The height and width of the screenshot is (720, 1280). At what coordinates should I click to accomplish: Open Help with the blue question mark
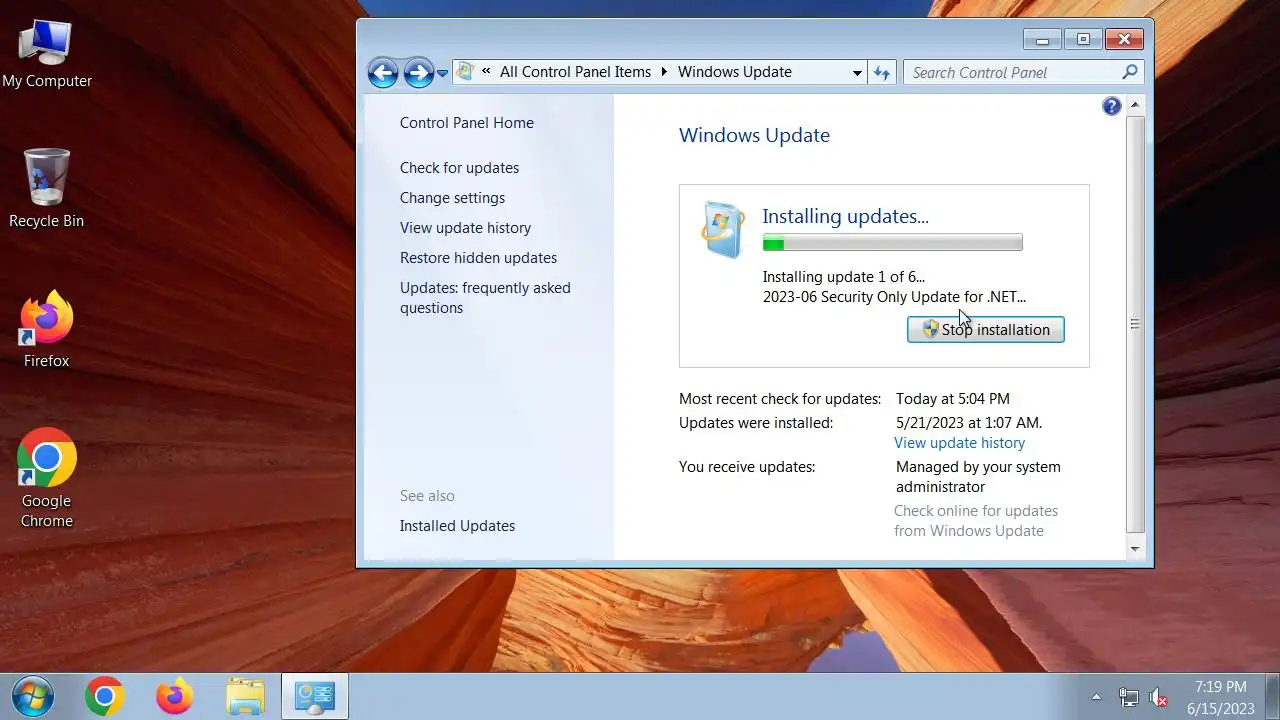click(x=1111, y=106)
